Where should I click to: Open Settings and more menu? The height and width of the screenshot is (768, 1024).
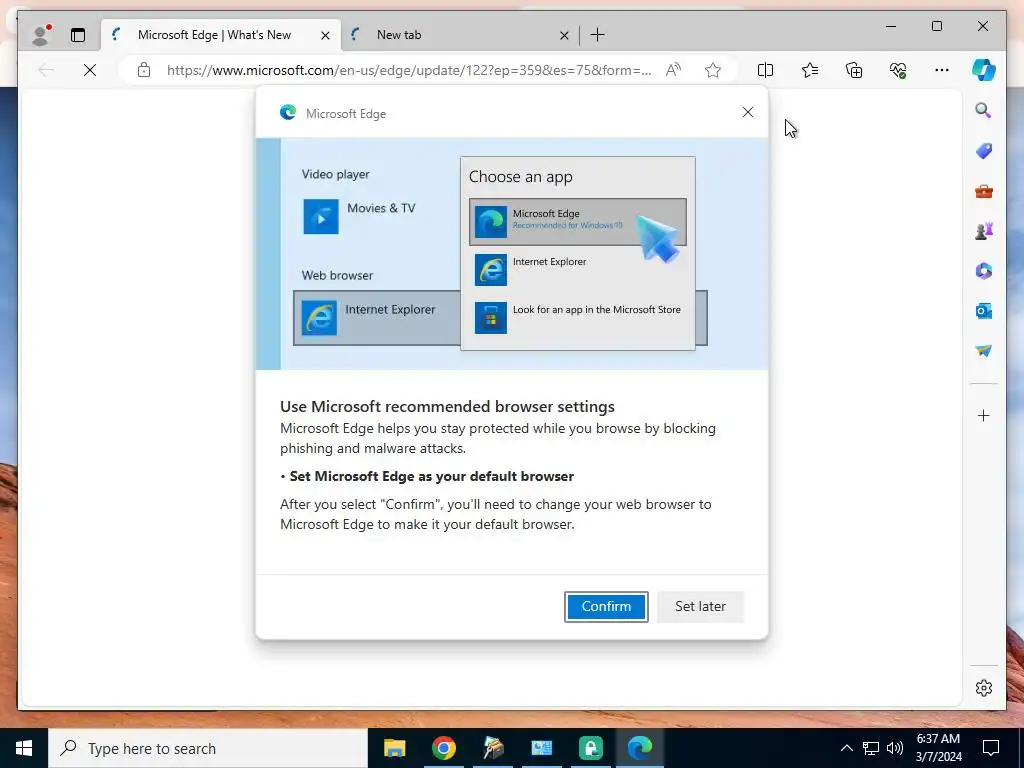942,70
